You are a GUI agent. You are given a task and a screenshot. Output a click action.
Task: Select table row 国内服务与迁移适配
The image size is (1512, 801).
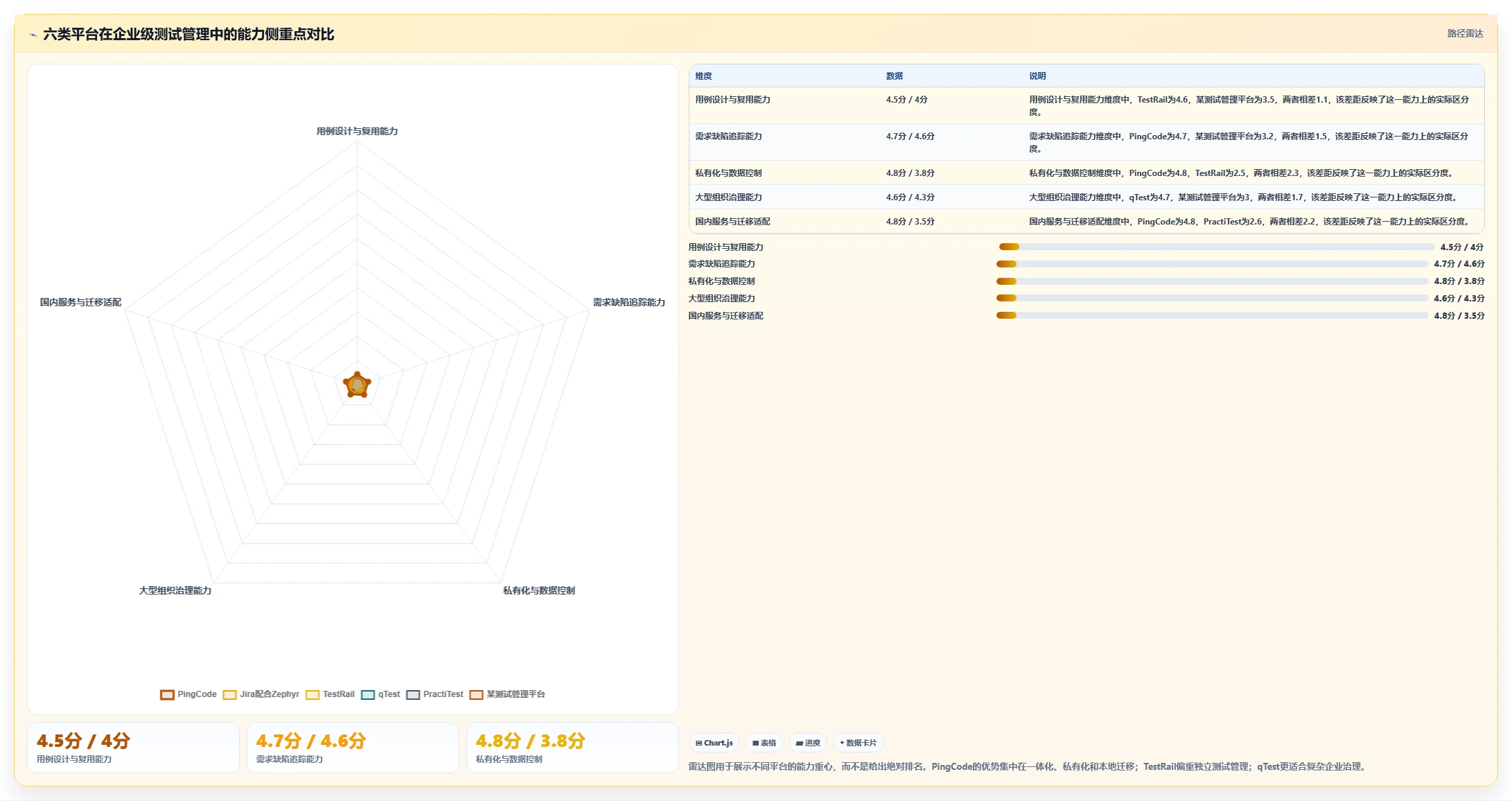pos(1087,222)
